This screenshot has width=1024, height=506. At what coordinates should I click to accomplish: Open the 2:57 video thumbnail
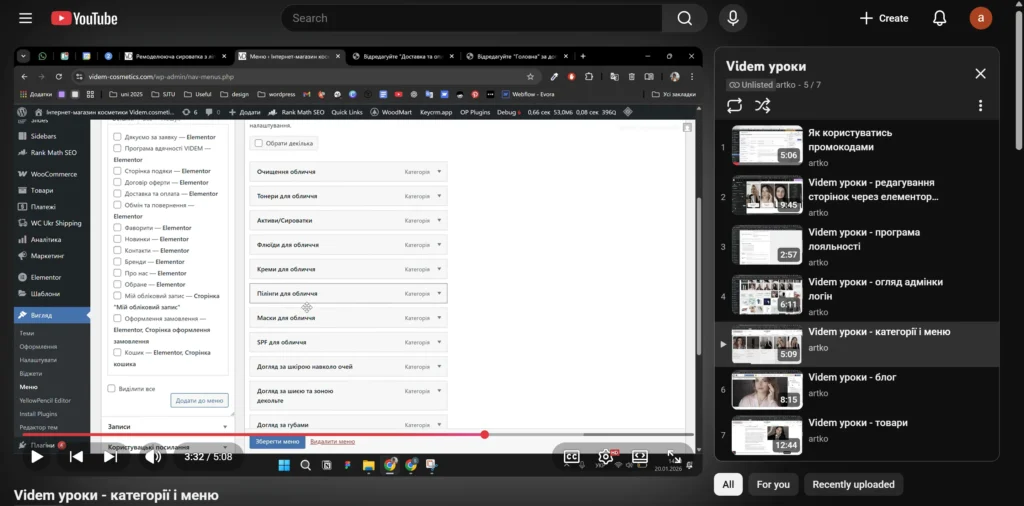[x=767, y=245]
